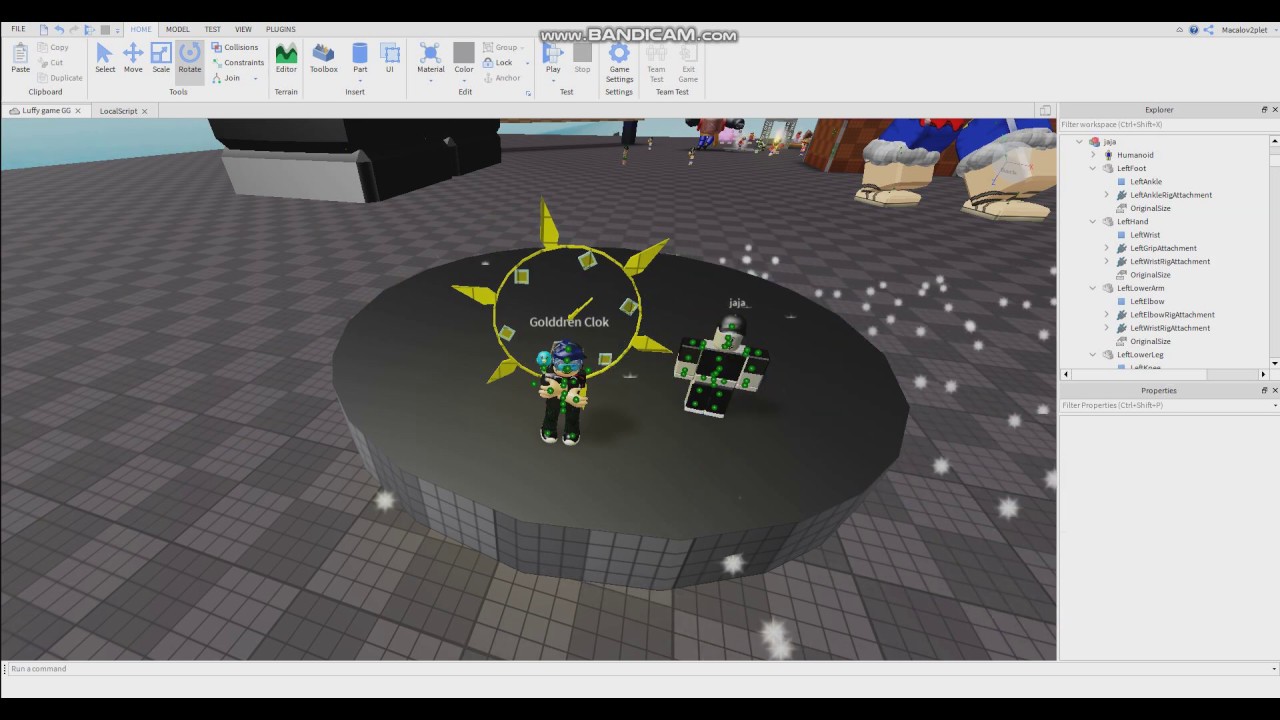Switch to the PLUGINS ribbon tab
This screenshot has height=720, width=1280.
pyautogui.click(x=281, y=29)
